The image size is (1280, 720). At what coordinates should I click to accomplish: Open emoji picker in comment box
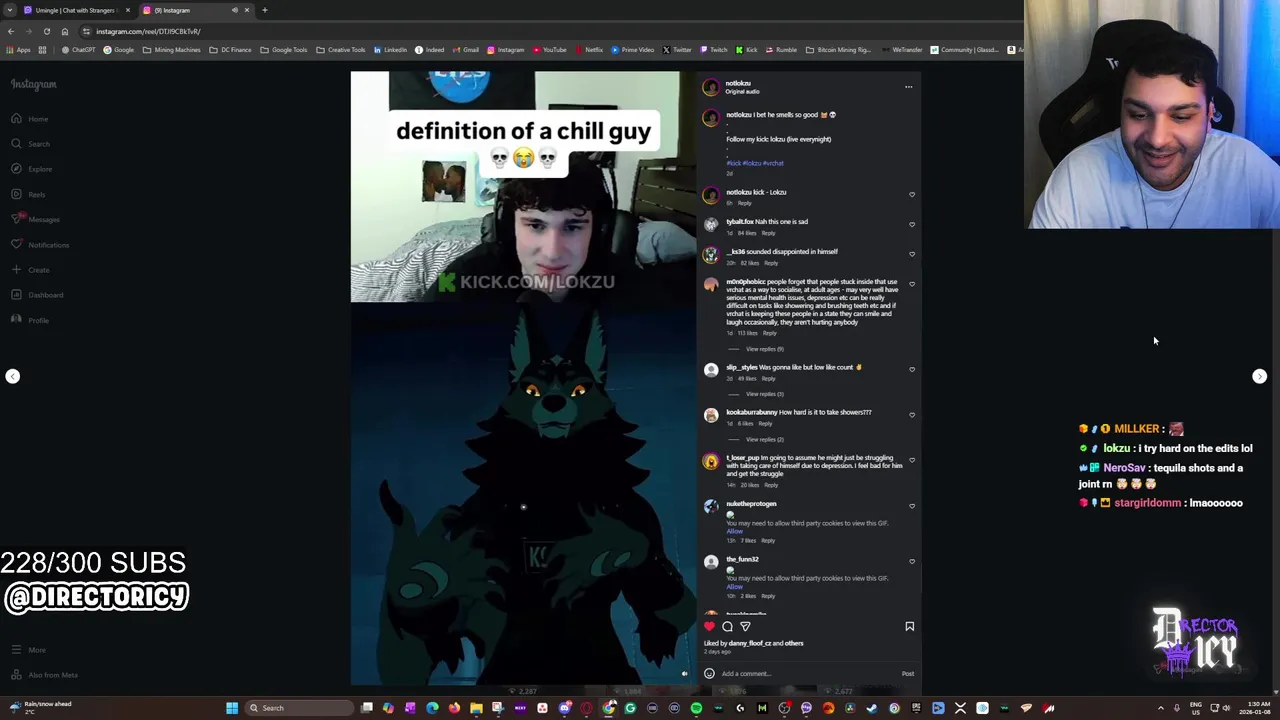click(x=709, y=673)
